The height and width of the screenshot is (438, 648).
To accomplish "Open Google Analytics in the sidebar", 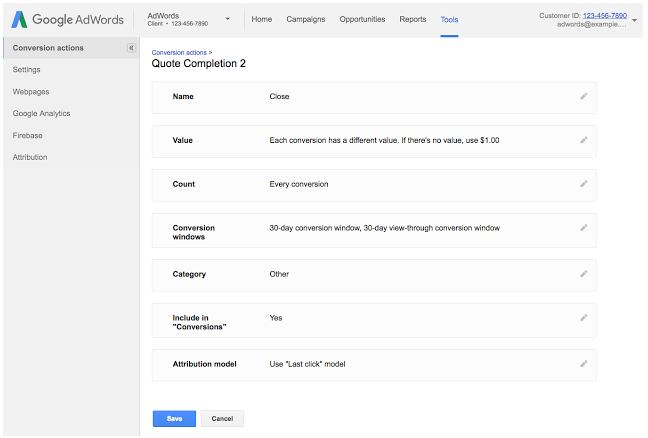I will (41, 113).
